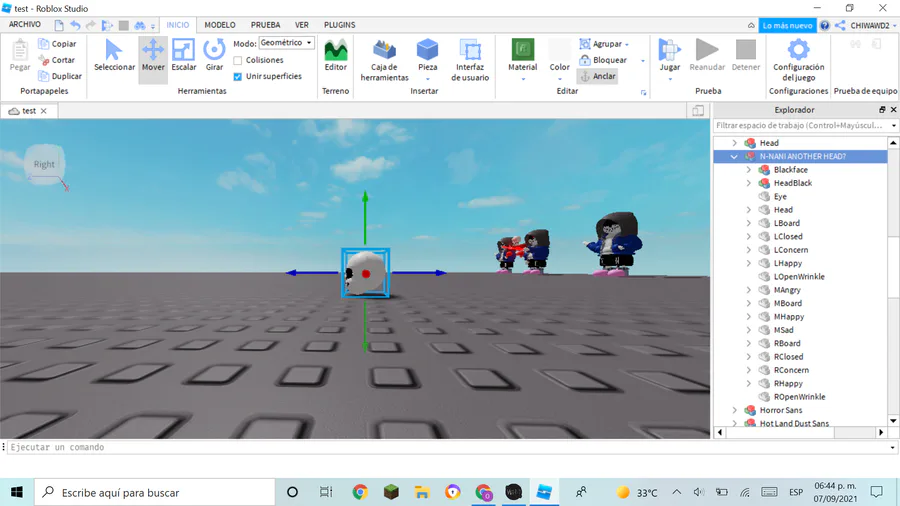Click the Jugar play icon

point(669,50)
